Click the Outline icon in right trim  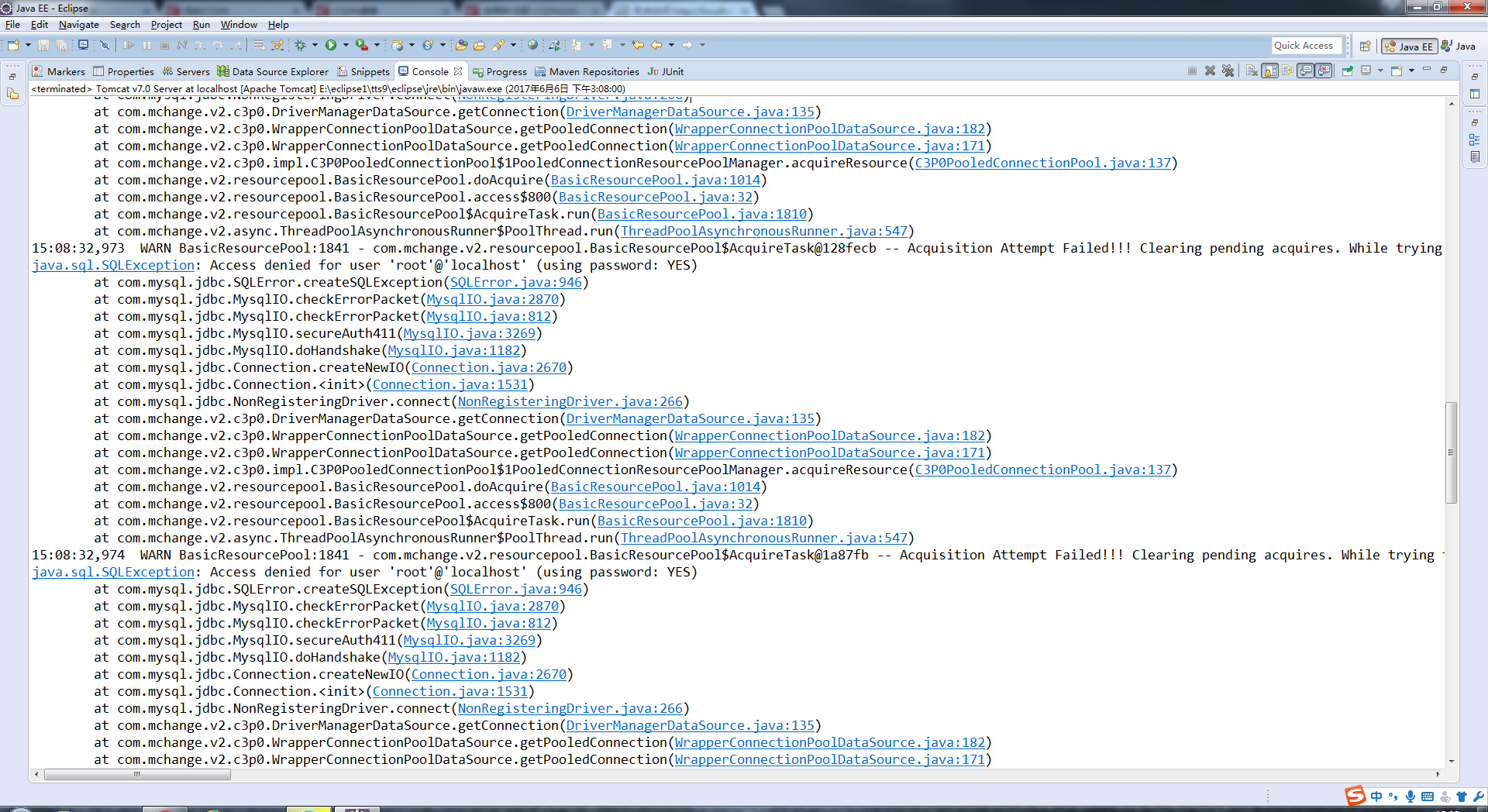pyautogui.click(x=1474, y=140)
